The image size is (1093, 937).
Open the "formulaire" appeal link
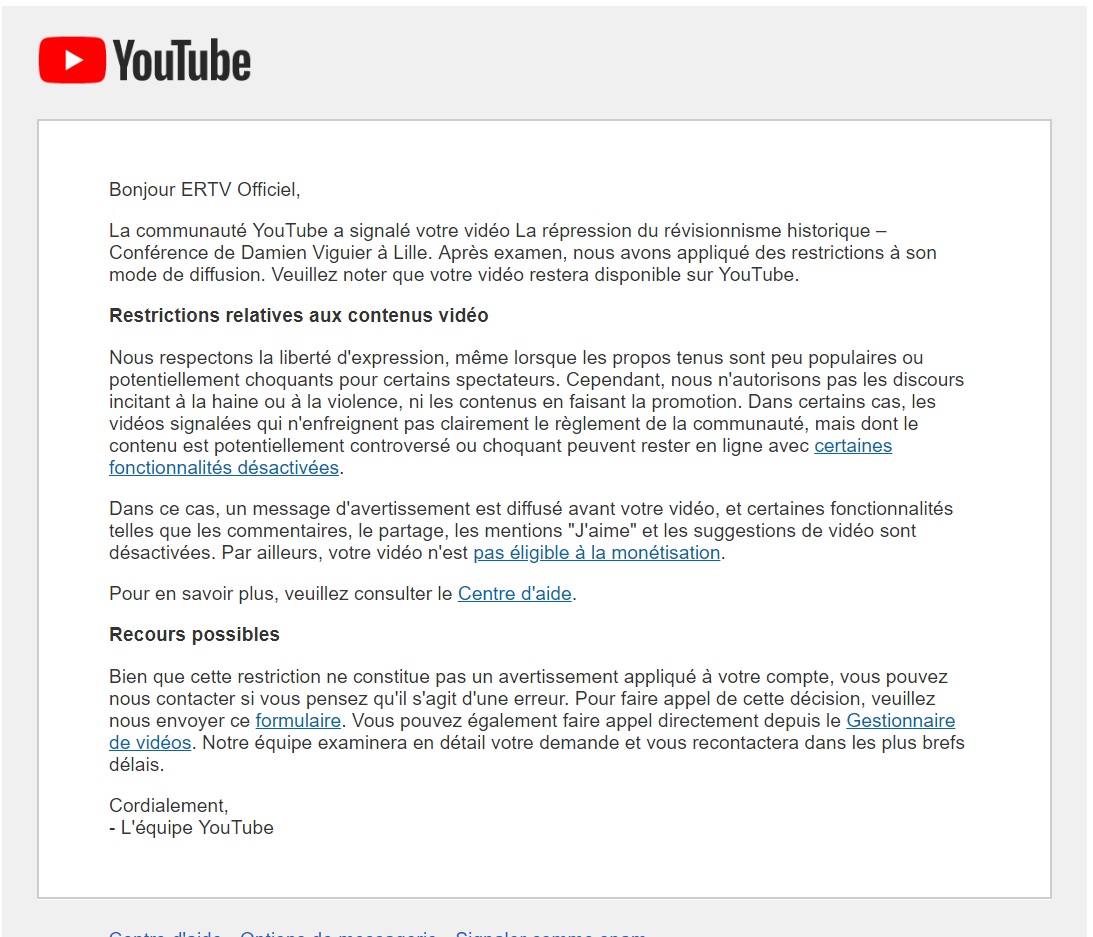298,721
